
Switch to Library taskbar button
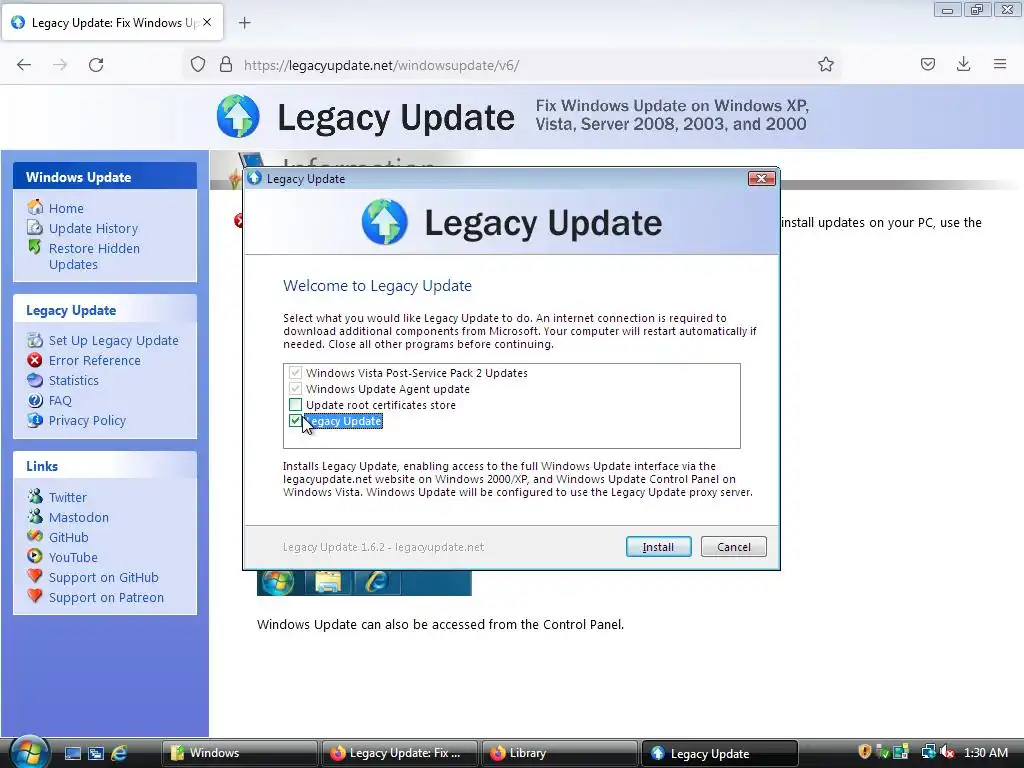pos(559,753)
